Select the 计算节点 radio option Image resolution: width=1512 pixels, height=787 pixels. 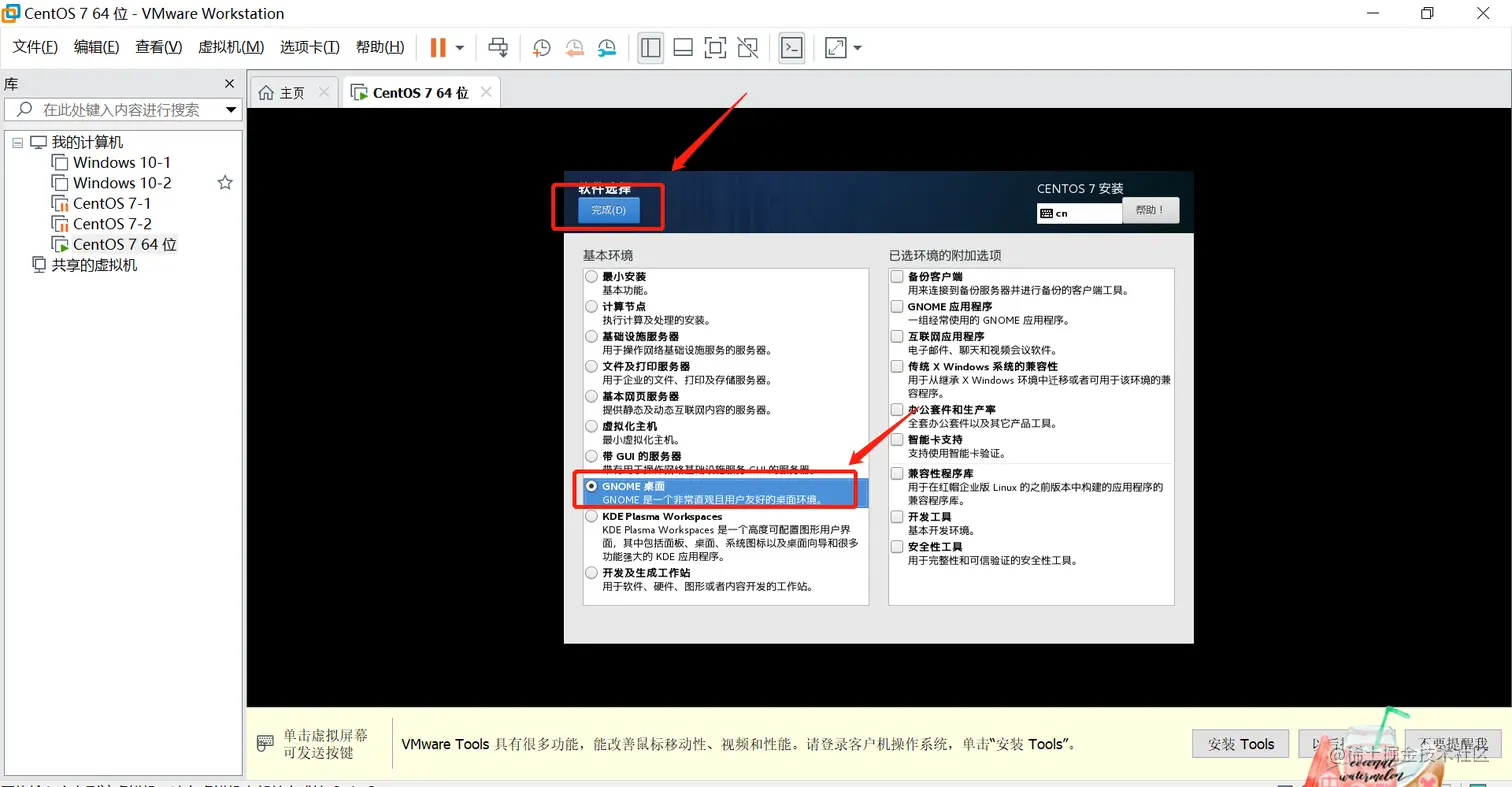click(x=592, y=307)
